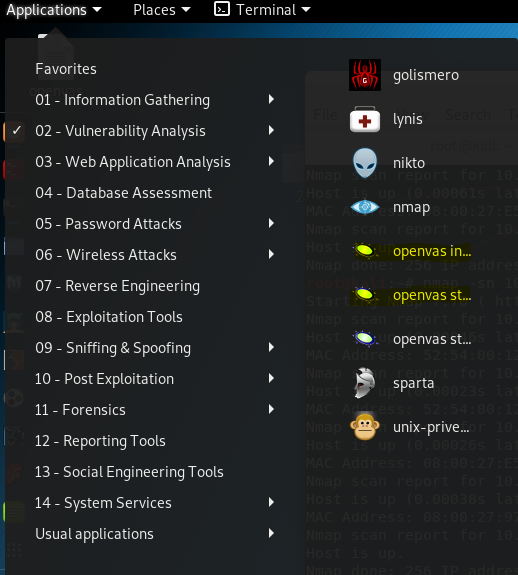The height and width of the screenshot is (575, 518).
Task: Expand 06 - Wireless Attacks submenu arrow
Action: point(271,254)
